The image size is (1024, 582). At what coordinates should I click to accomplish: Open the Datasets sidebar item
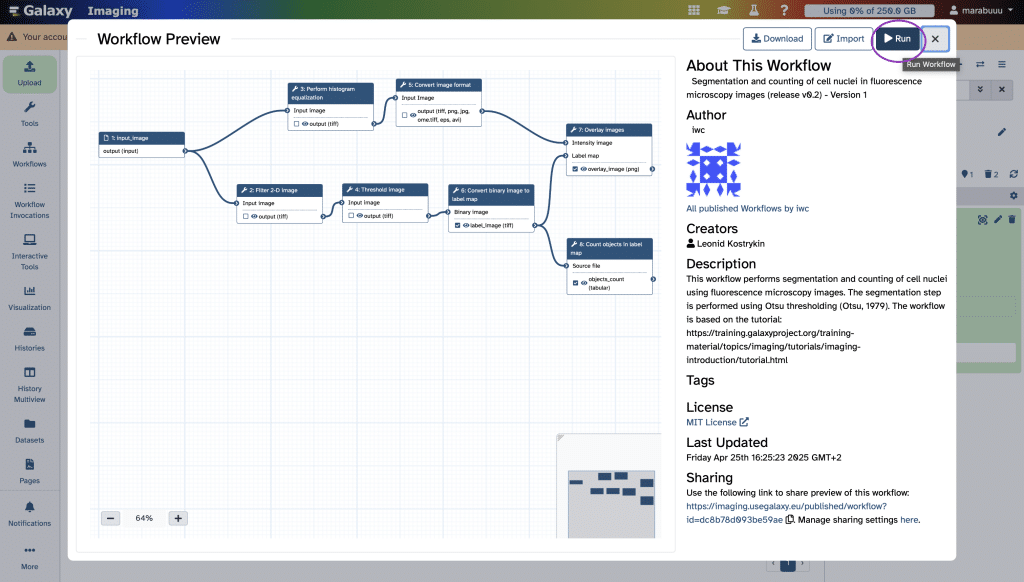(x=29, y=430)
